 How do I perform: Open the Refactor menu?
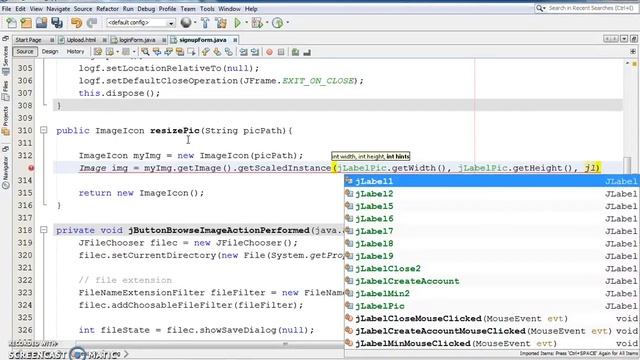click(x=107, y=9)
